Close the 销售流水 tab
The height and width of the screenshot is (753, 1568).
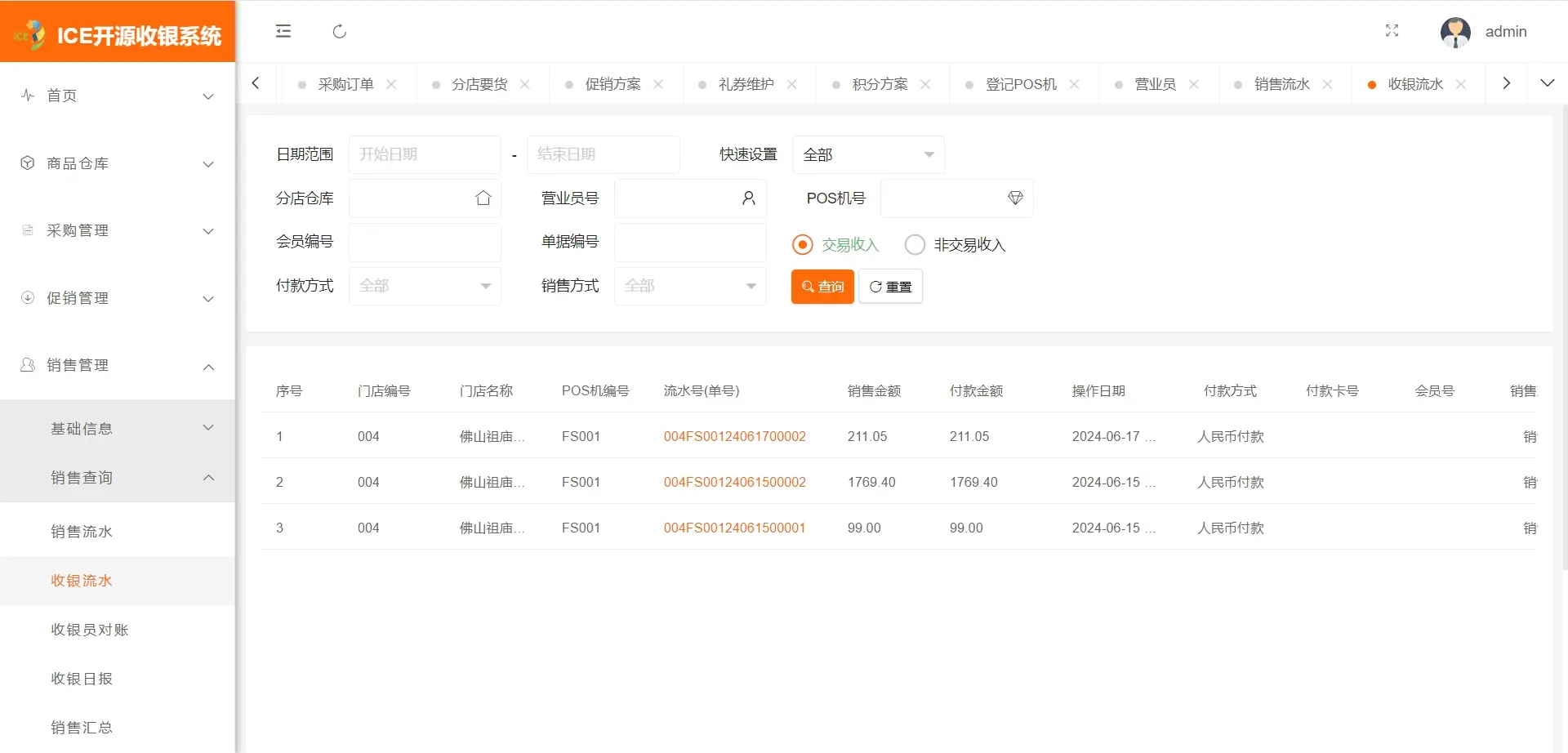(1328, 84)
